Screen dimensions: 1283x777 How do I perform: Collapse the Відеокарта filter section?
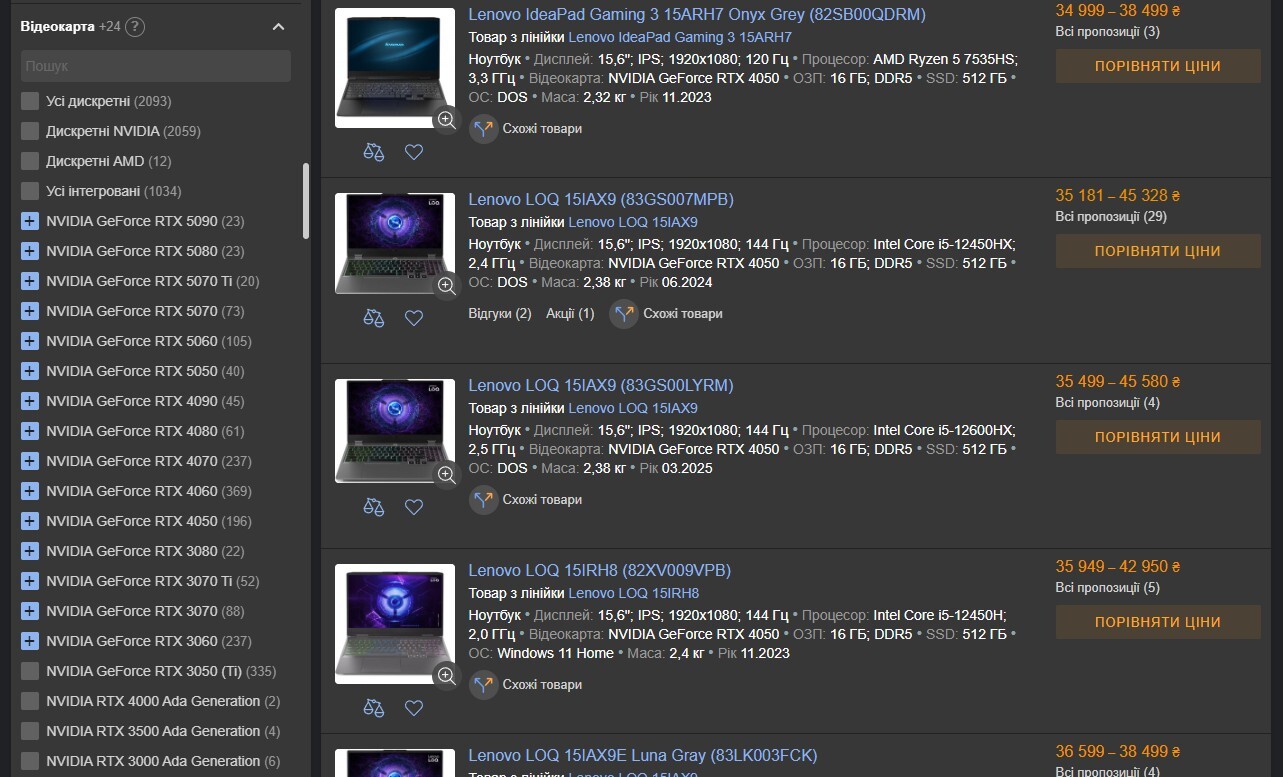point(278,27)
